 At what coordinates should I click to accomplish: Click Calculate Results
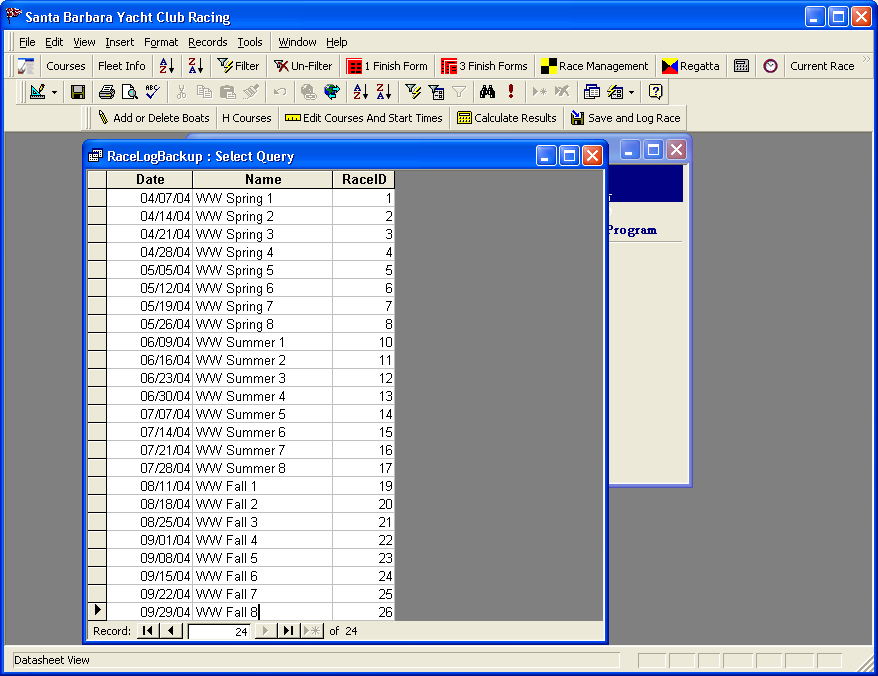tap(507, 118)
